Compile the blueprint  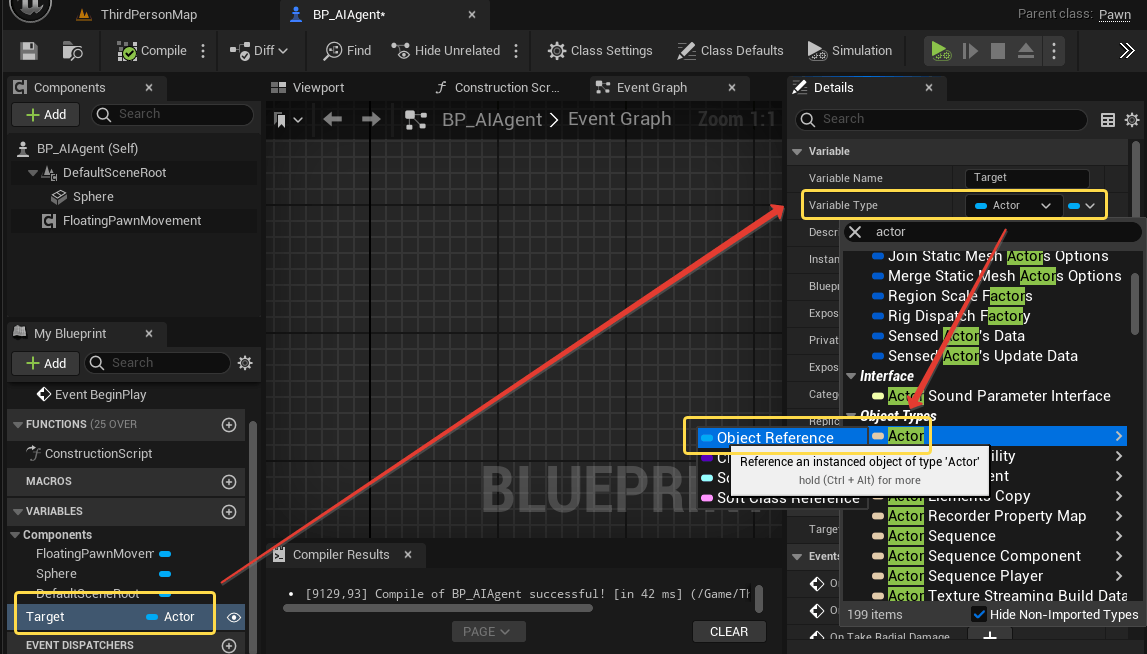tap(152, 50)
